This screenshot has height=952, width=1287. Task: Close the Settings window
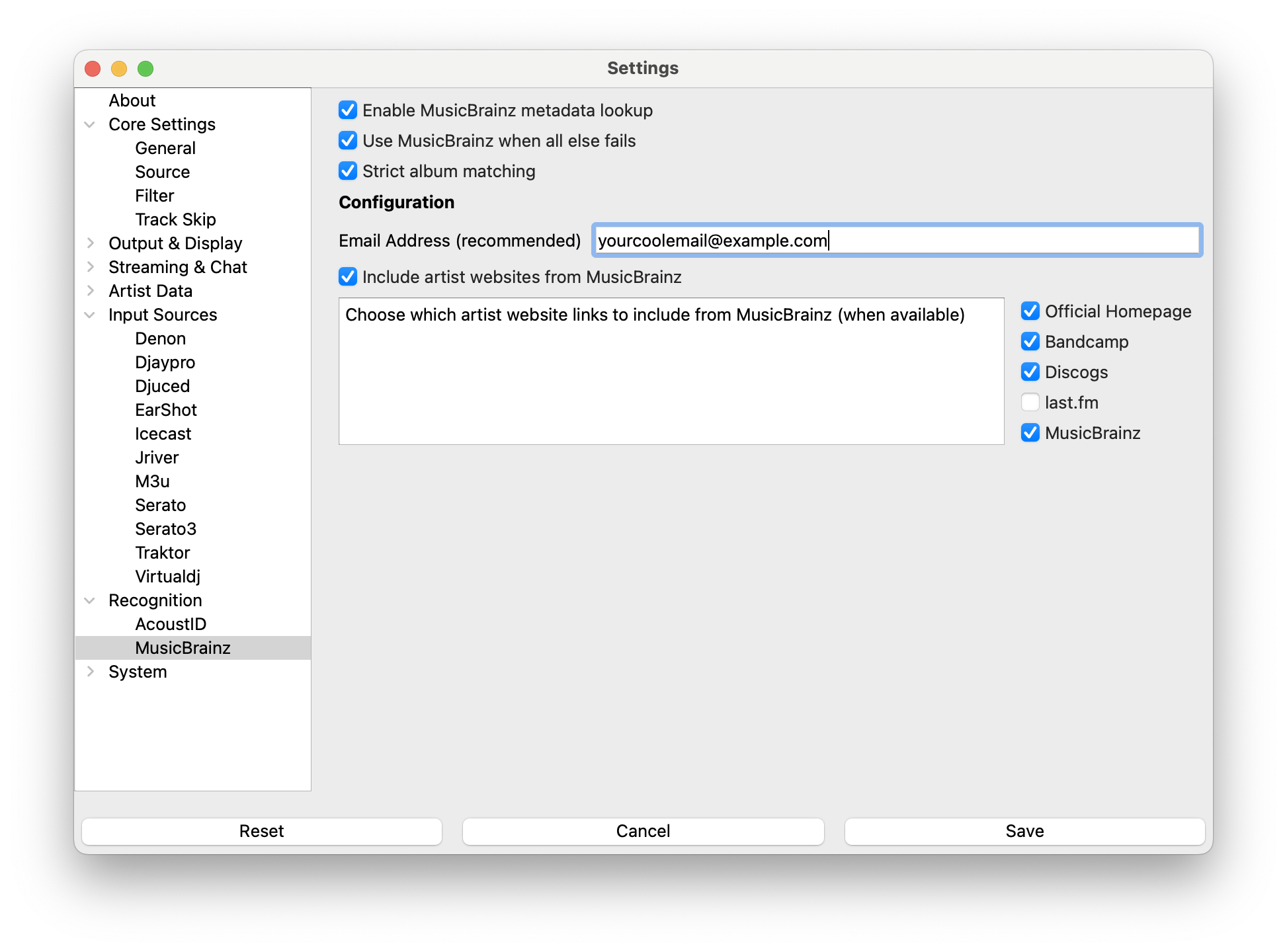93,69
